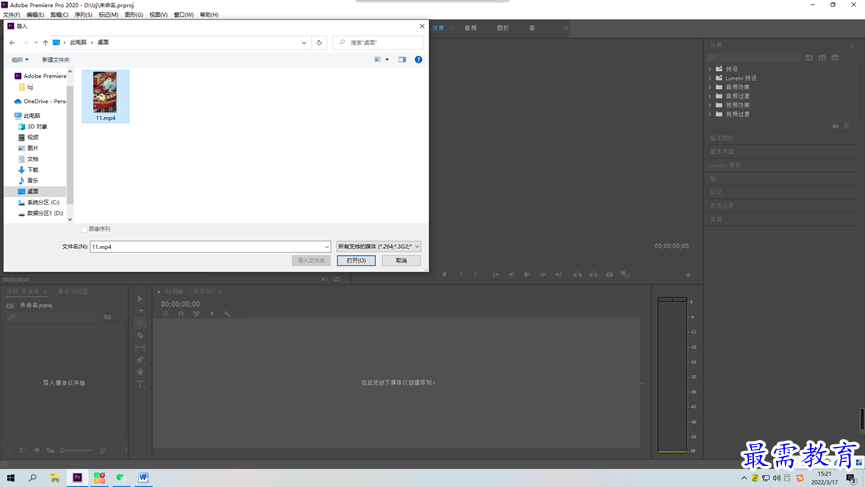Expand the Video Effects folder
The height and width of the screenshot is (487, 865).
(x=710, y=105)
